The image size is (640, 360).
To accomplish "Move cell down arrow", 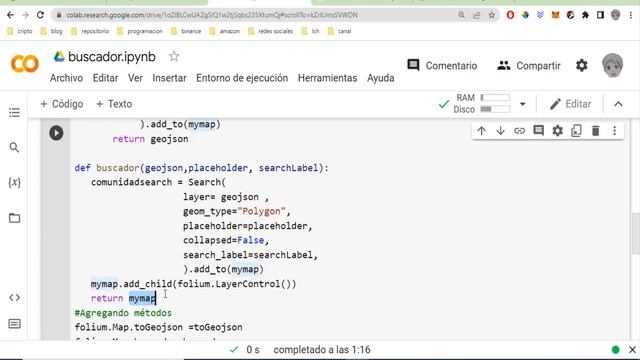I will click(x=500, y=131).
